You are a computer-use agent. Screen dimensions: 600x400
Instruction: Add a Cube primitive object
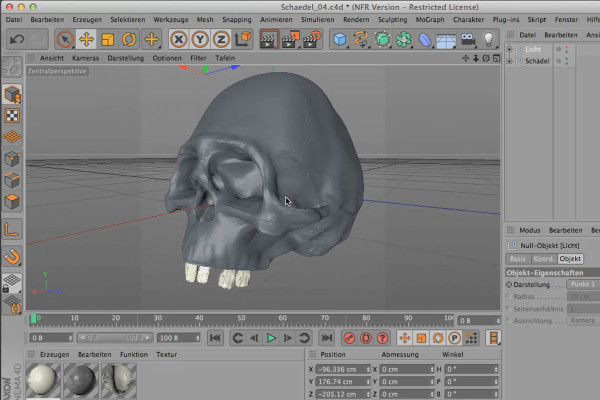(x=340, y=39)
